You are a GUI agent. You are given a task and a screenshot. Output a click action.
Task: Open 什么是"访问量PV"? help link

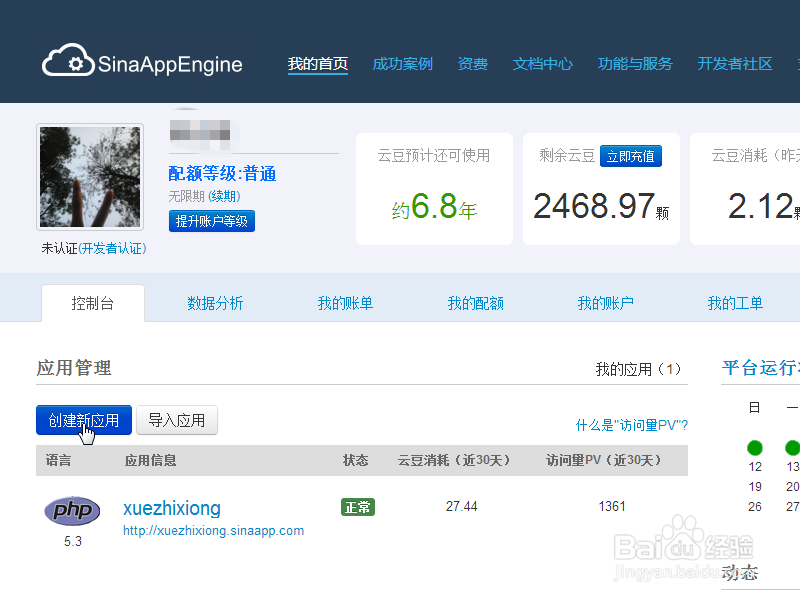(632, 426)
